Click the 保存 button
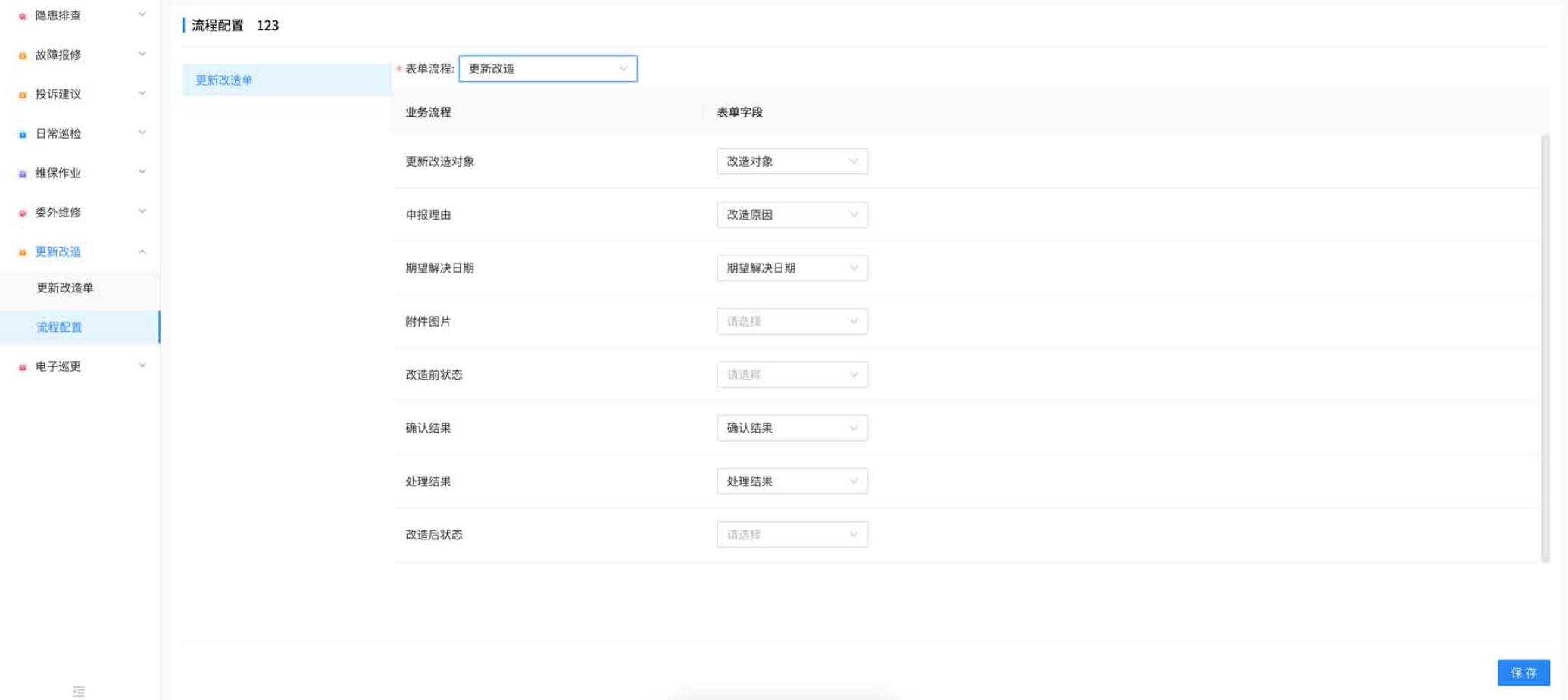 1523,673
